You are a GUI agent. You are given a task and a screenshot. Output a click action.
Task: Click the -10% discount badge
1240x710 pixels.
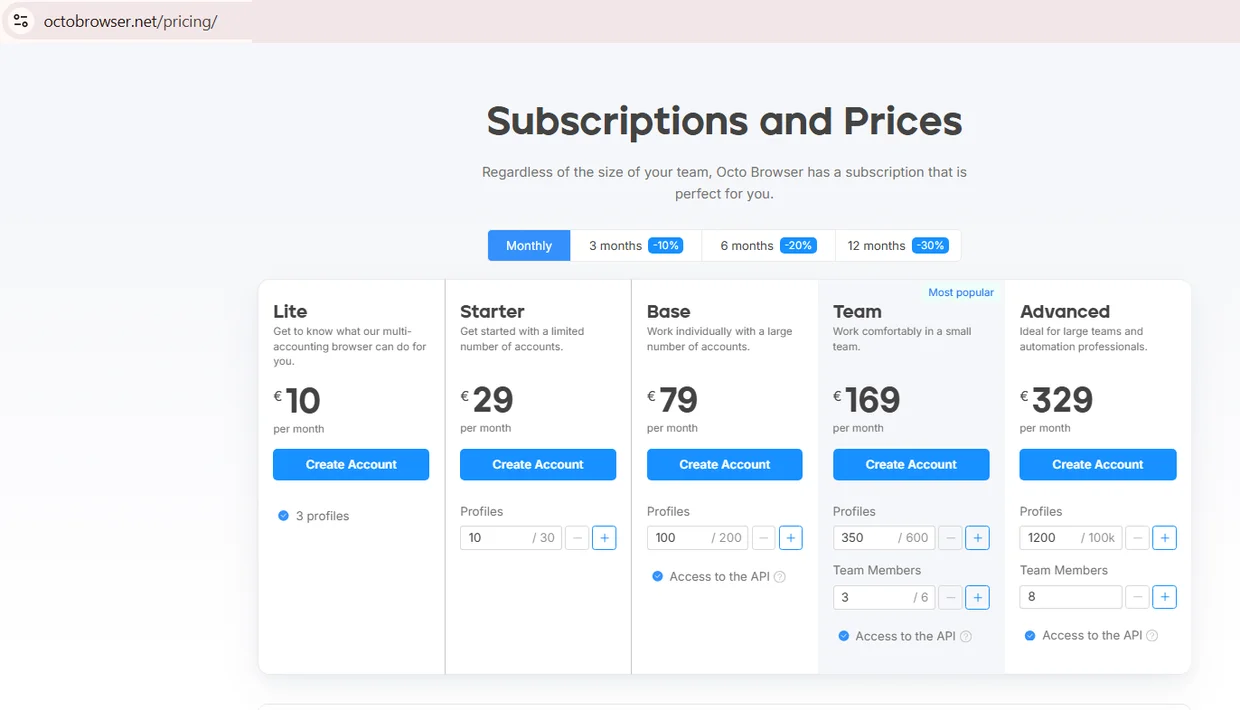click(x=666, y=245)
